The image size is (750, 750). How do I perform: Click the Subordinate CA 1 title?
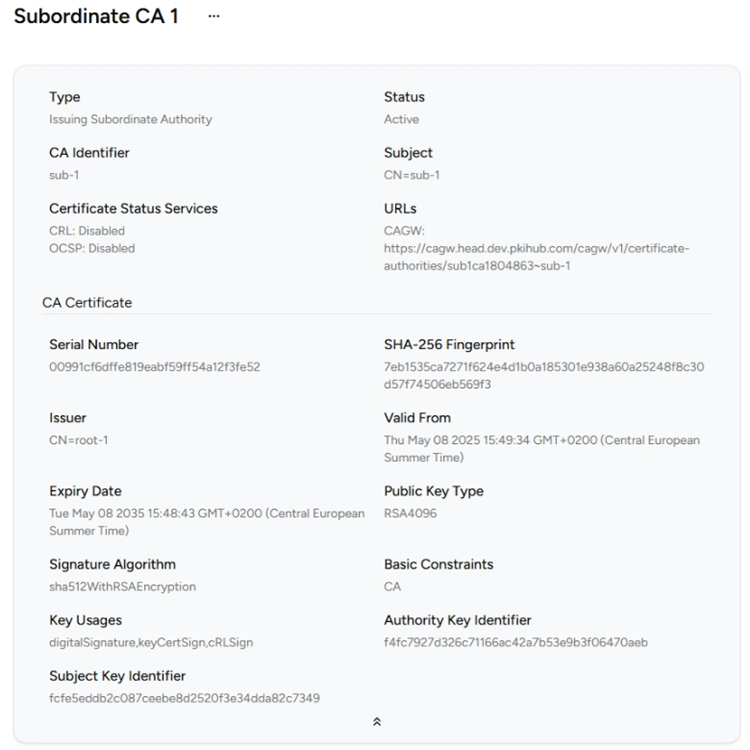tap(96, 17)
